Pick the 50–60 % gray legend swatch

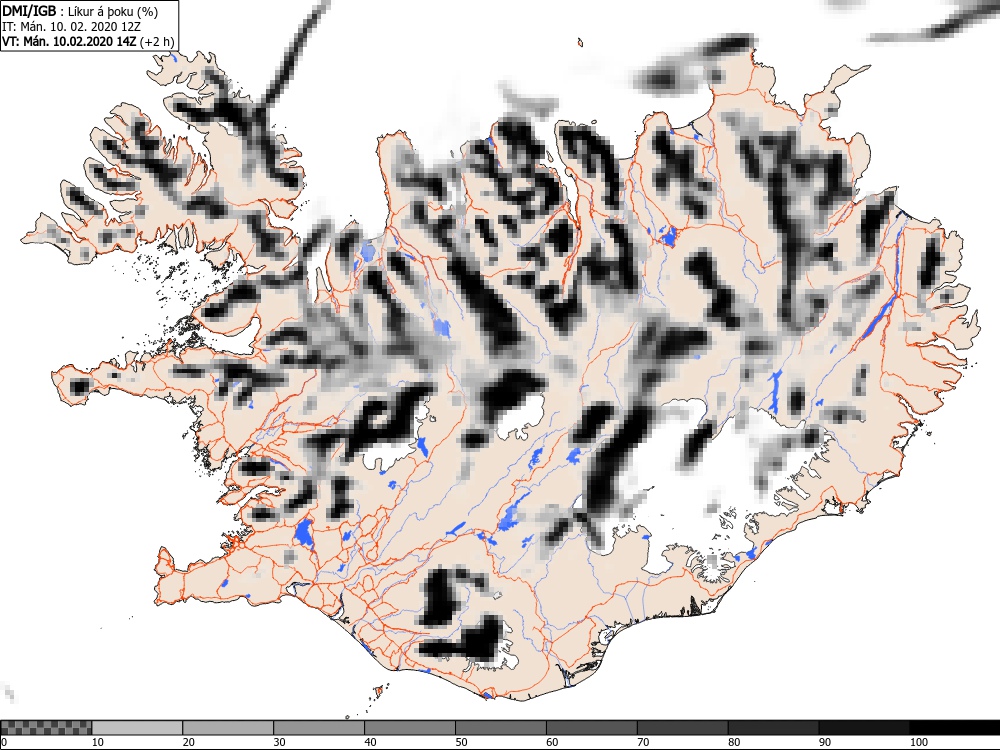[501, 728]
